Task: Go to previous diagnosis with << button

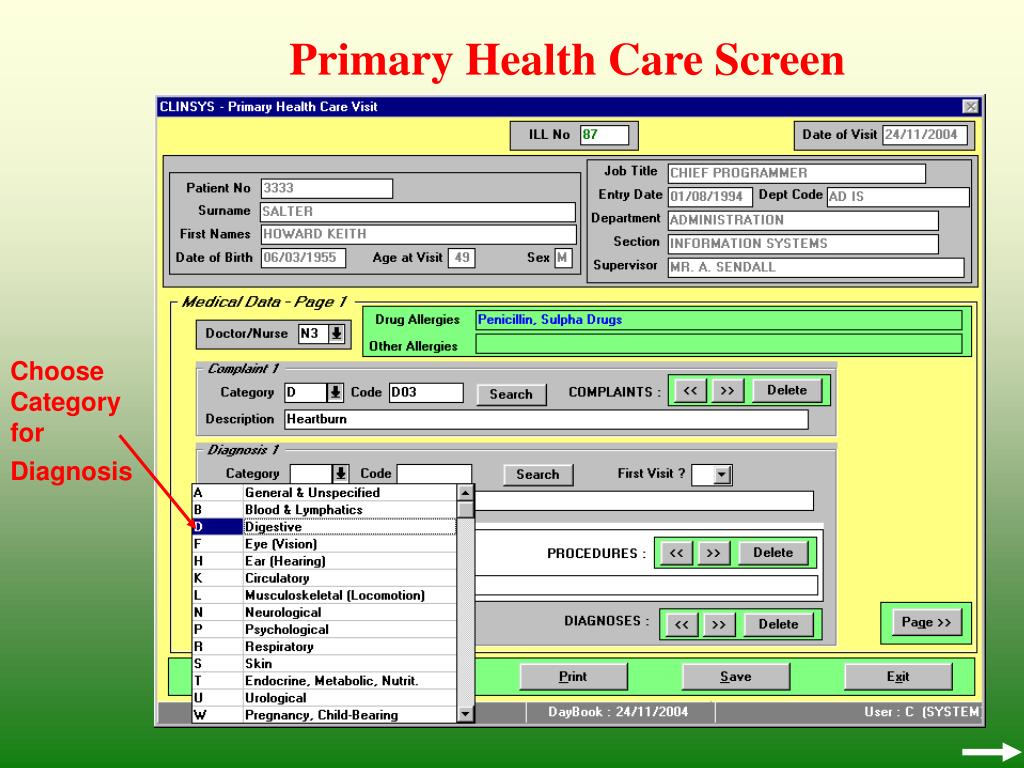Action: tap(681, 624)
